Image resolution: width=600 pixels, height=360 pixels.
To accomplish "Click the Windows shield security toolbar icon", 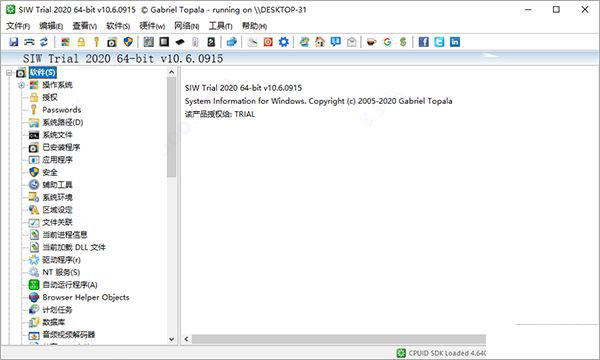I will click(x=128, y=42).
